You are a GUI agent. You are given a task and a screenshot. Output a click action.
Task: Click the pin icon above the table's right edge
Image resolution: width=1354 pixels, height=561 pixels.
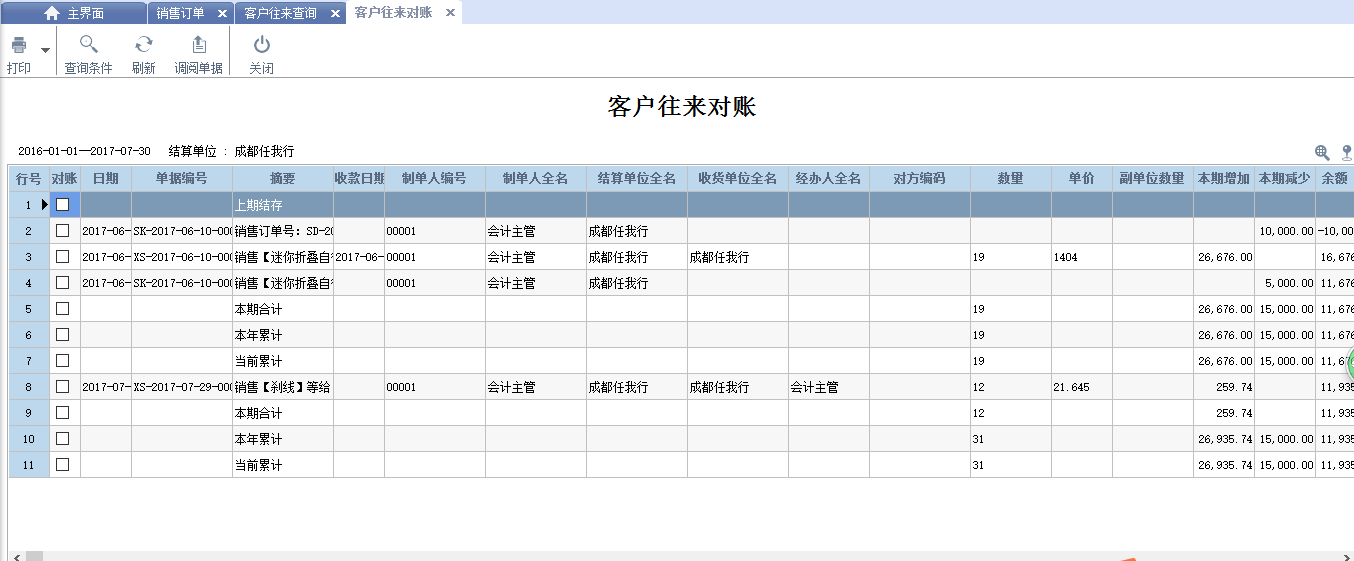[x=1346, y=152]
